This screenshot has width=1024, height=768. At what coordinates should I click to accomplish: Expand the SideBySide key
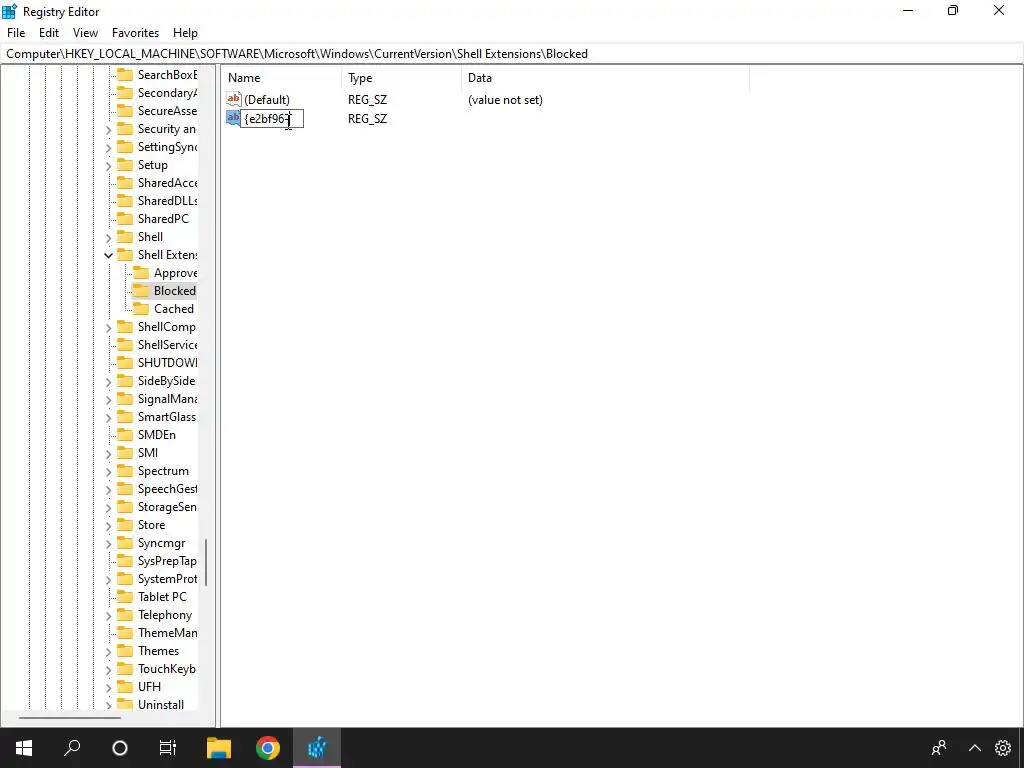[108, 381]
